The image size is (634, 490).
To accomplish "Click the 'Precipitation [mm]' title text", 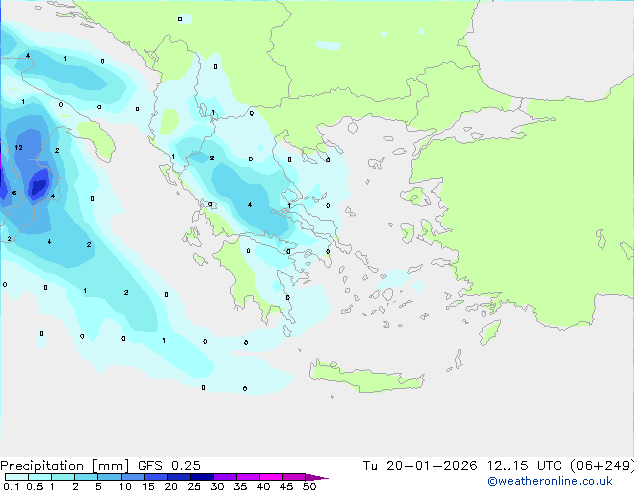I will point(65,466).
